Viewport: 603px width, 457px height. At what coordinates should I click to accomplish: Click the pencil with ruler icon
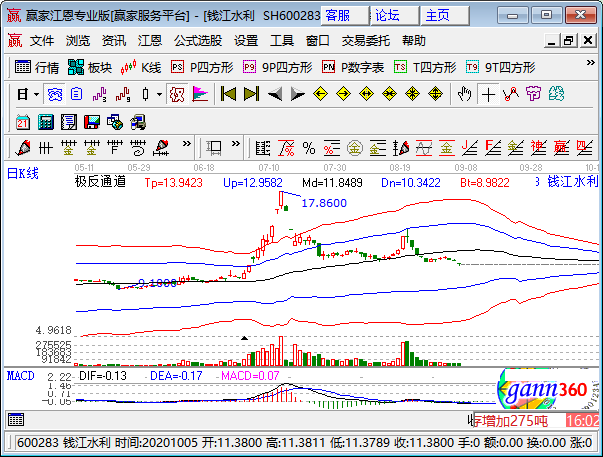click(x=161, y=148)
